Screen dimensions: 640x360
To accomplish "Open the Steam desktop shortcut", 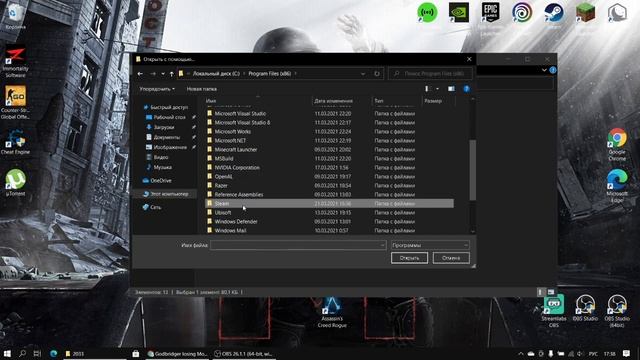I will [x=553, y=13].
